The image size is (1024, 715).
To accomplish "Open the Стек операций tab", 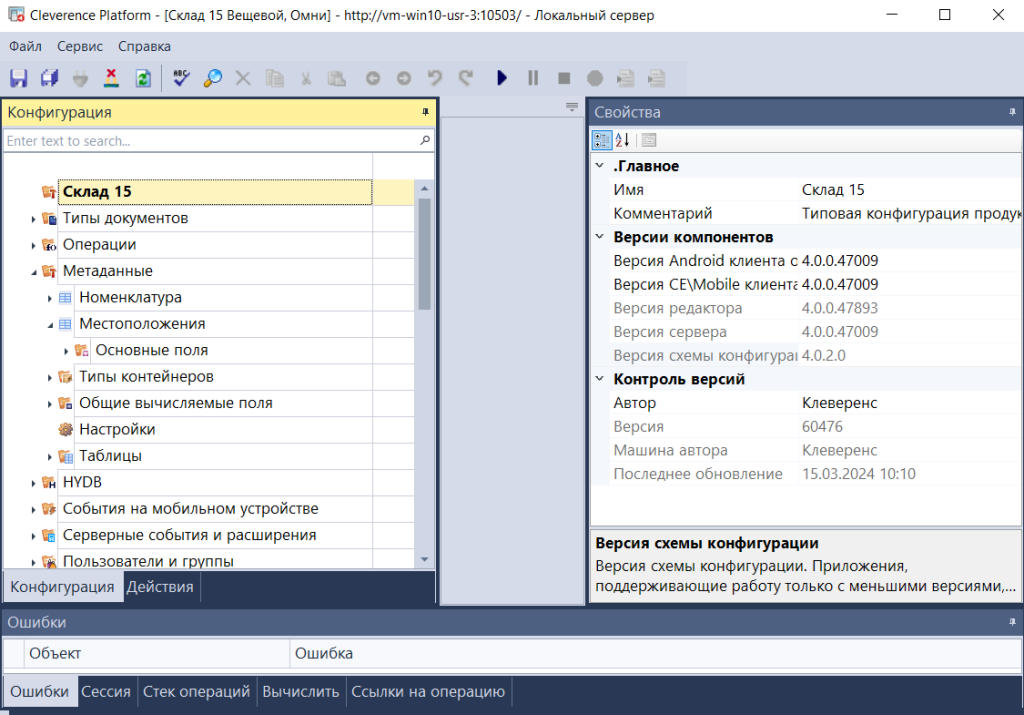I will tap(196, 691).
